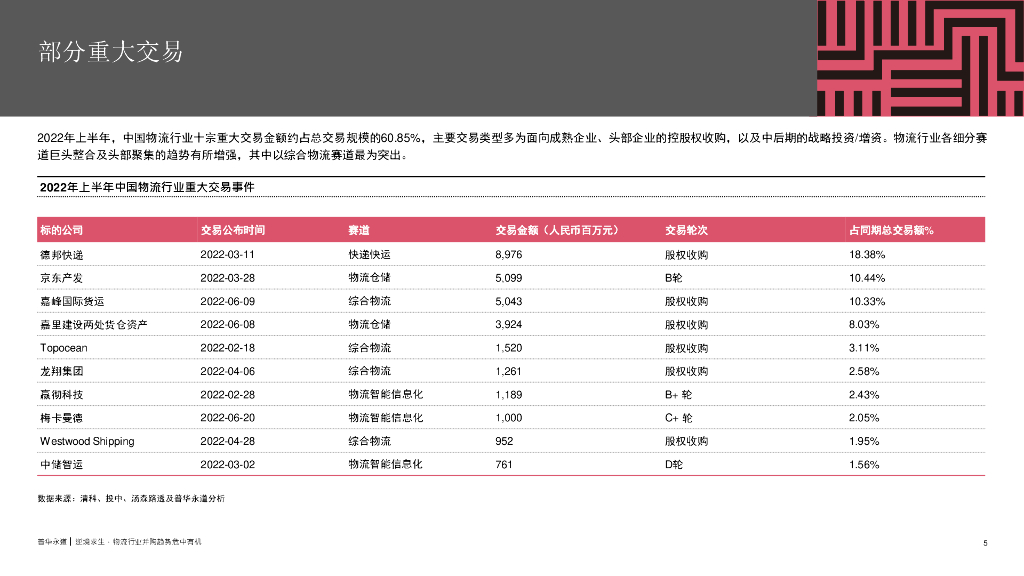
Task: Click the red maze pattern graphic
Action: point(920,58)
